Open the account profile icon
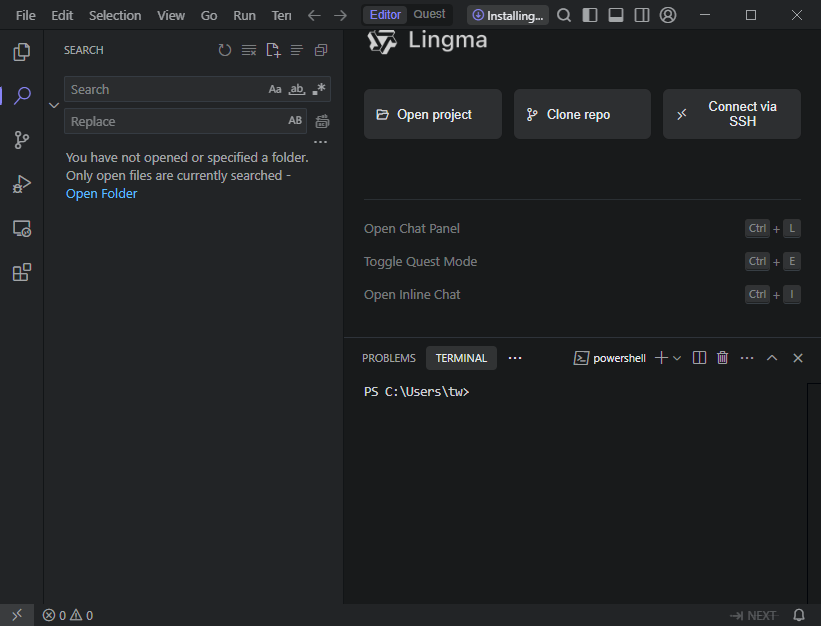This screenshot has width=821, height=626. pyautogui.click(x=668, y=15)
